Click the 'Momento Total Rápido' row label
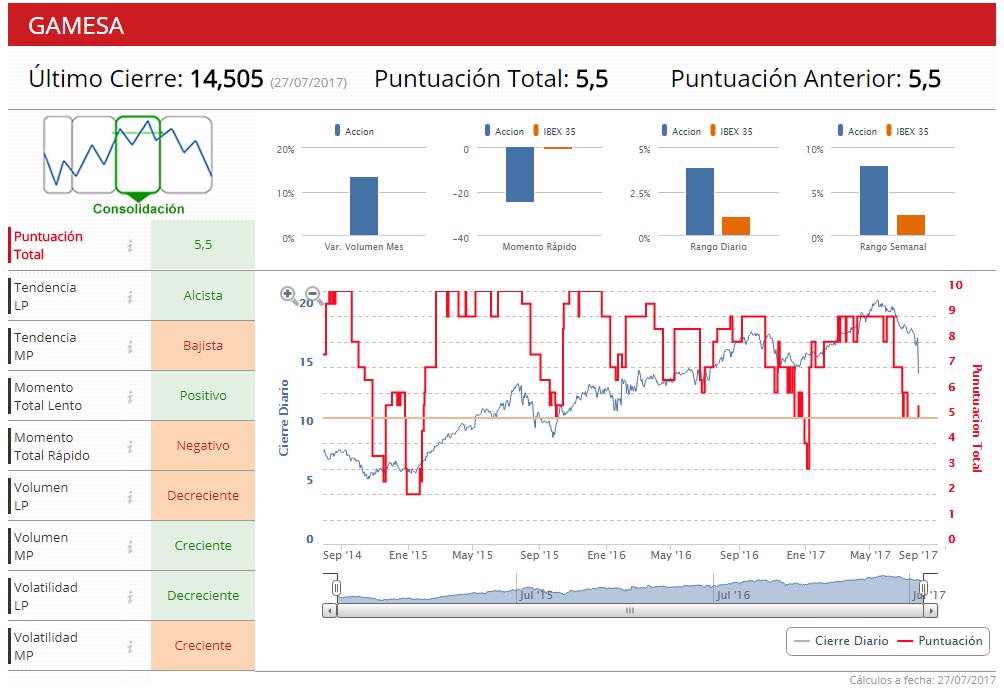 [x=52, y=446]
